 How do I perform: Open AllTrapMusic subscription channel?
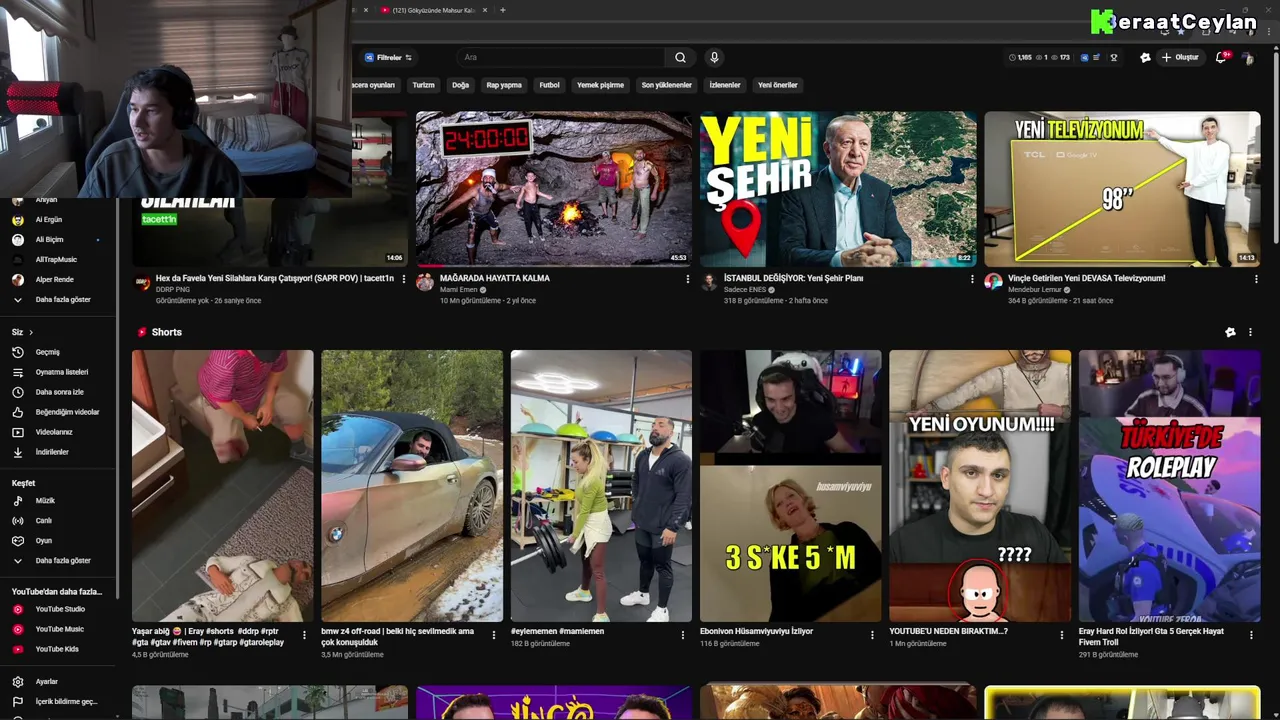point(56,259)
